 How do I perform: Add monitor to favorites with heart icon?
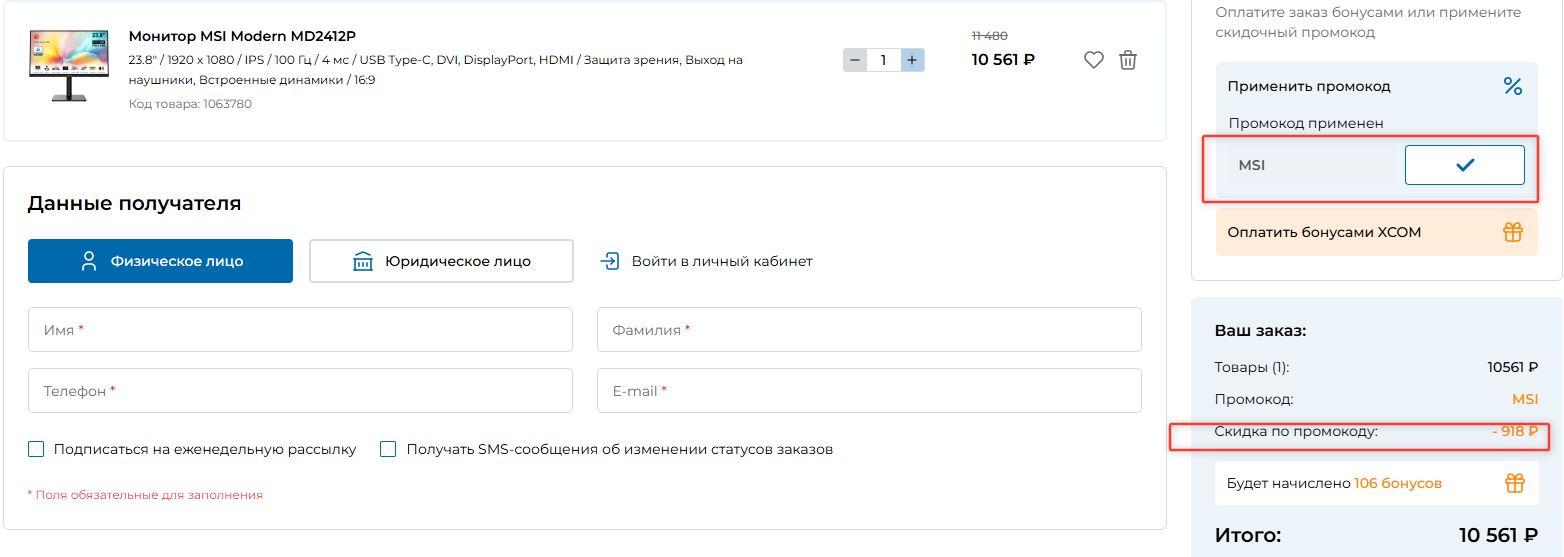pos(1094,60)
